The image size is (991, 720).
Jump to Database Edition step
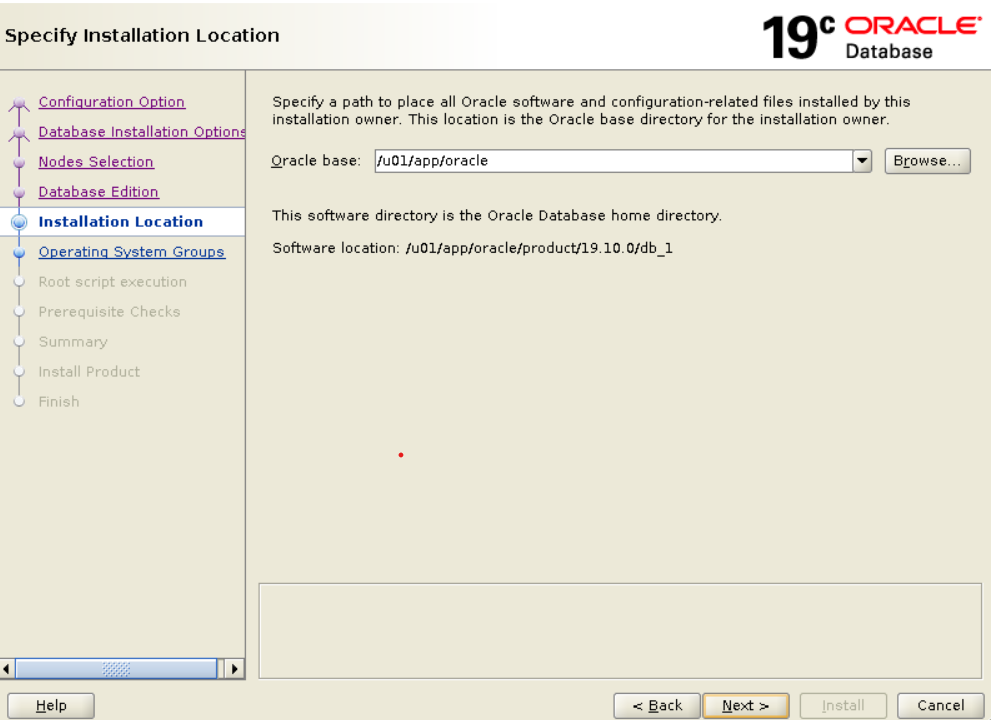(x=99, y=192)
